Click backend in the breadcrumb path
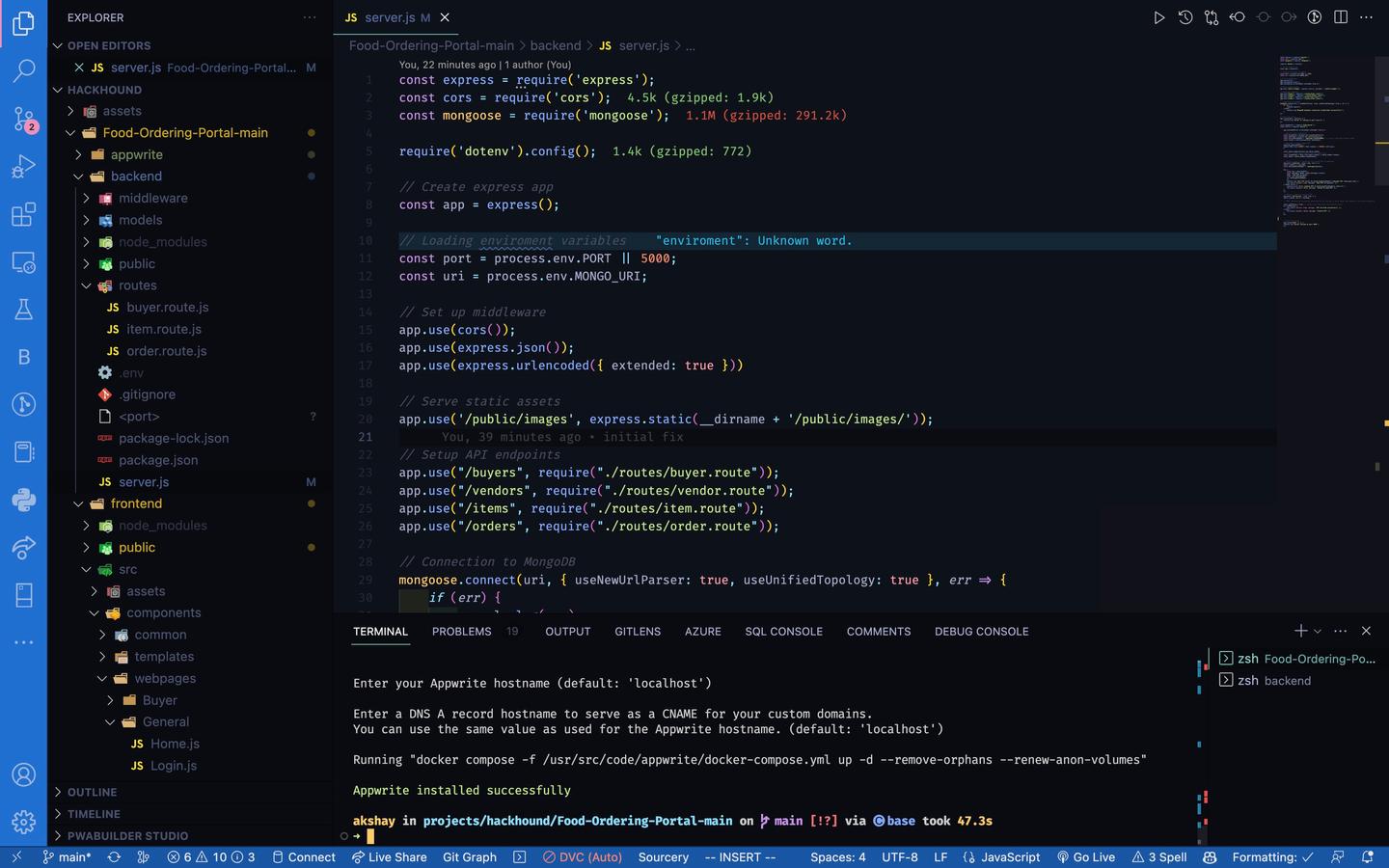 pos(556,45)
